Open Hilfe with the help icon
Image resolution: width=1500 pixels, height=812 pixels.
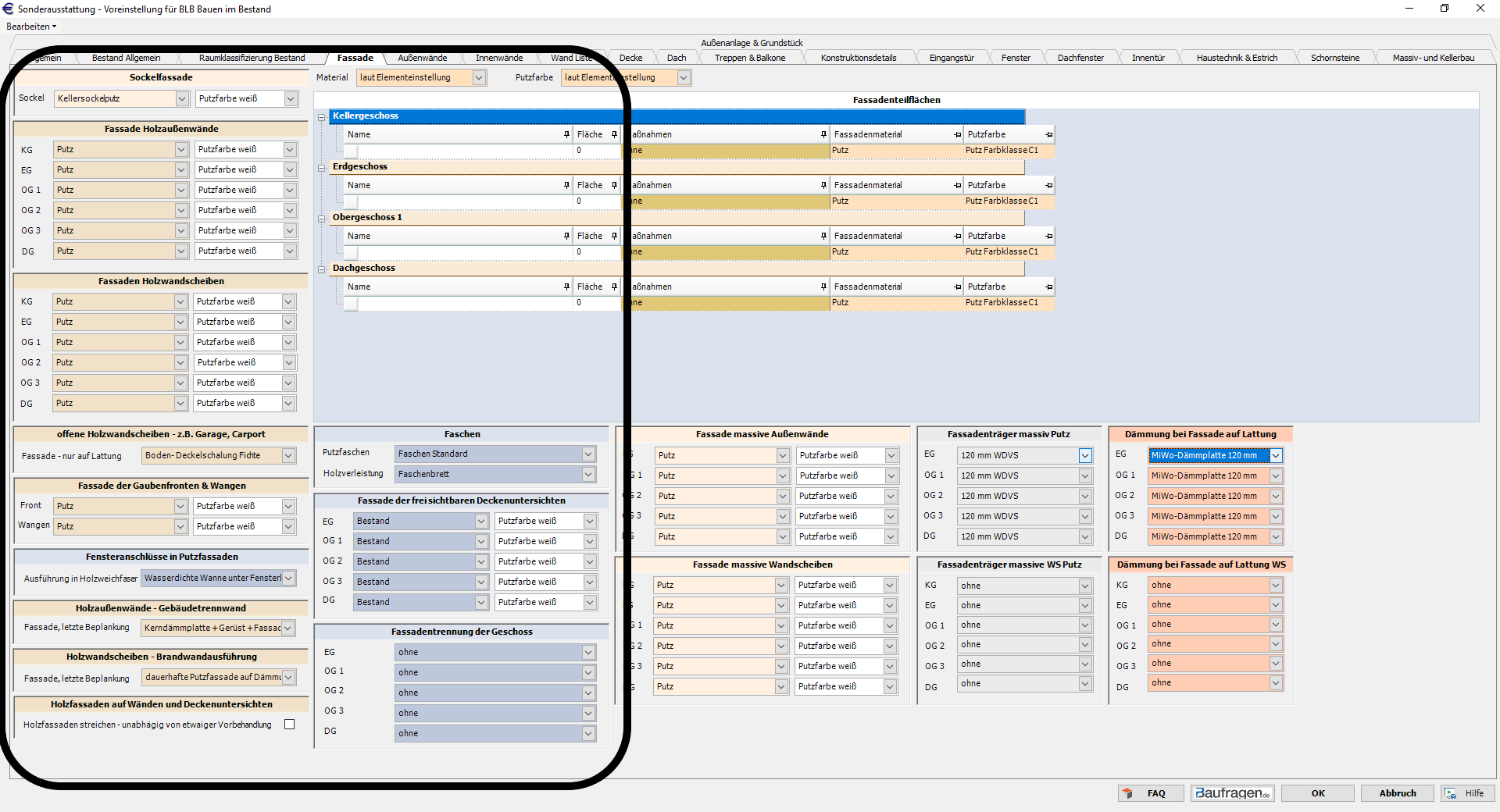click(x=1466, y=793)
